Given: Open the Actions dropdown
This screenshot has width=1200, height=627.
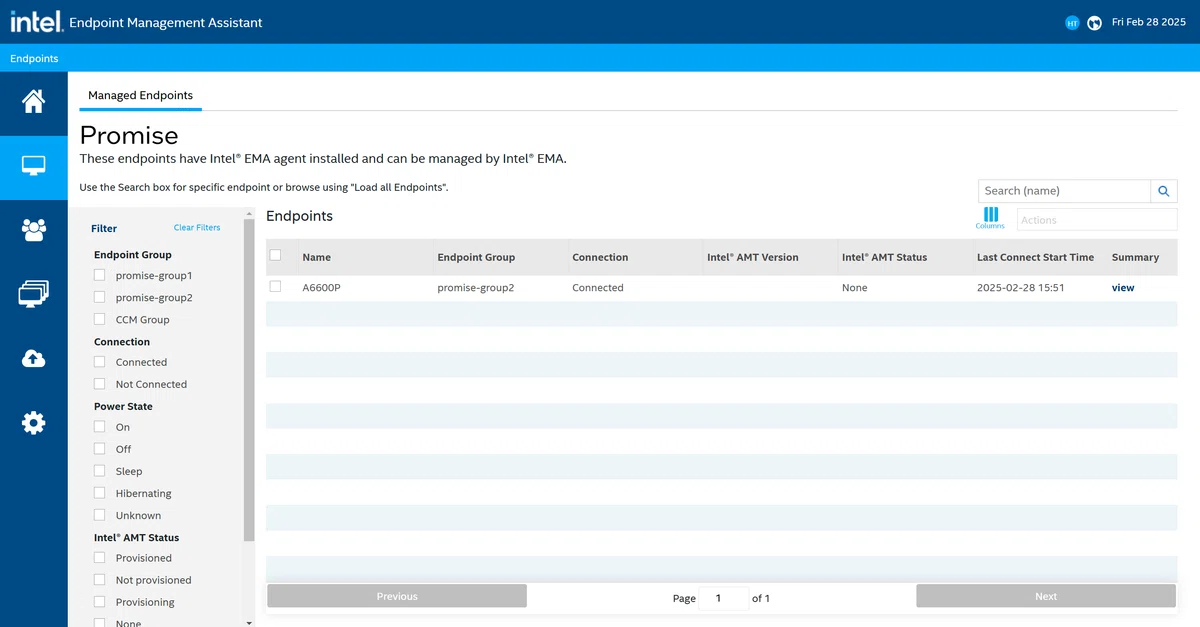Looking at the screenshot, I should tap(1097, 220).
